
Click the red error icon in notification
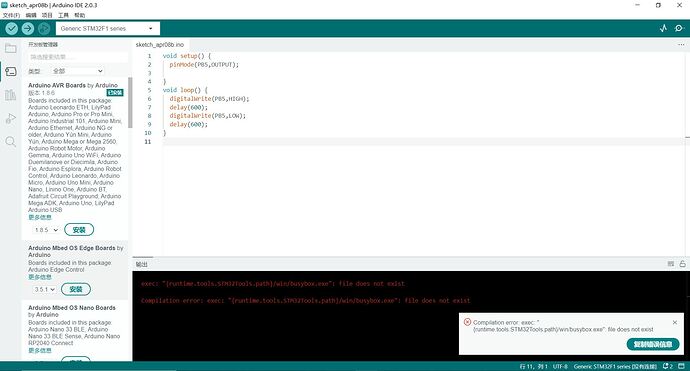[x=467, y=322]
